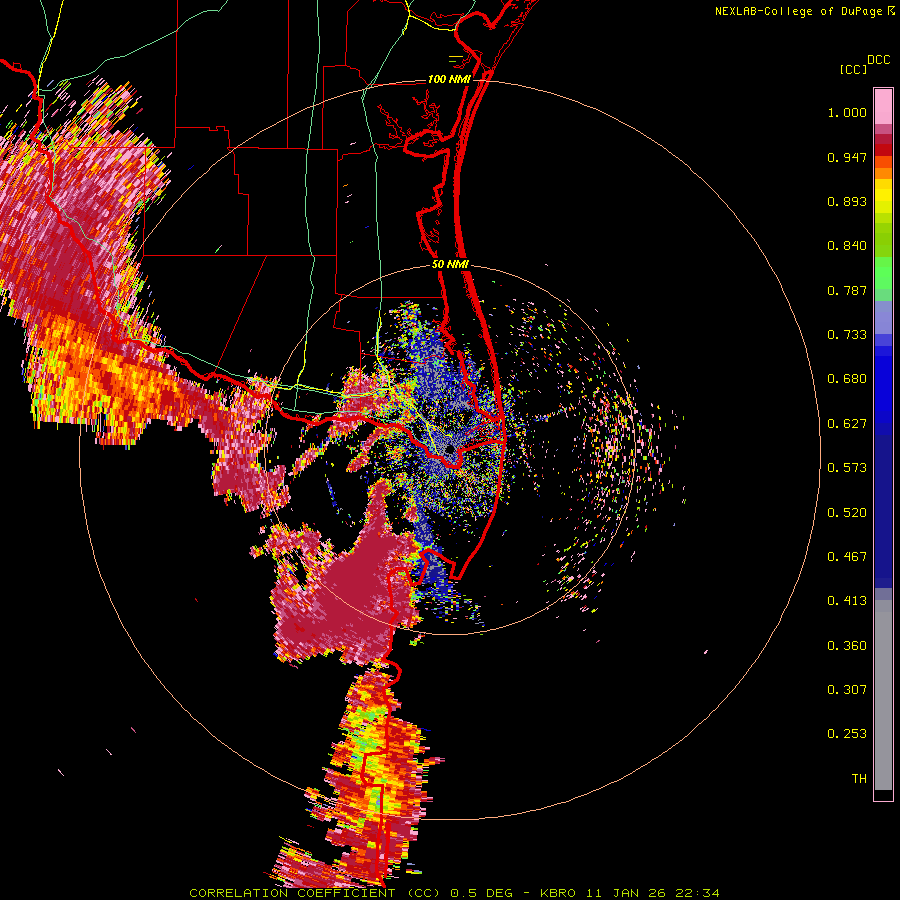Click the 0.520 color scale value
Viewport: 900px width, 900px height.
point(847,513)
